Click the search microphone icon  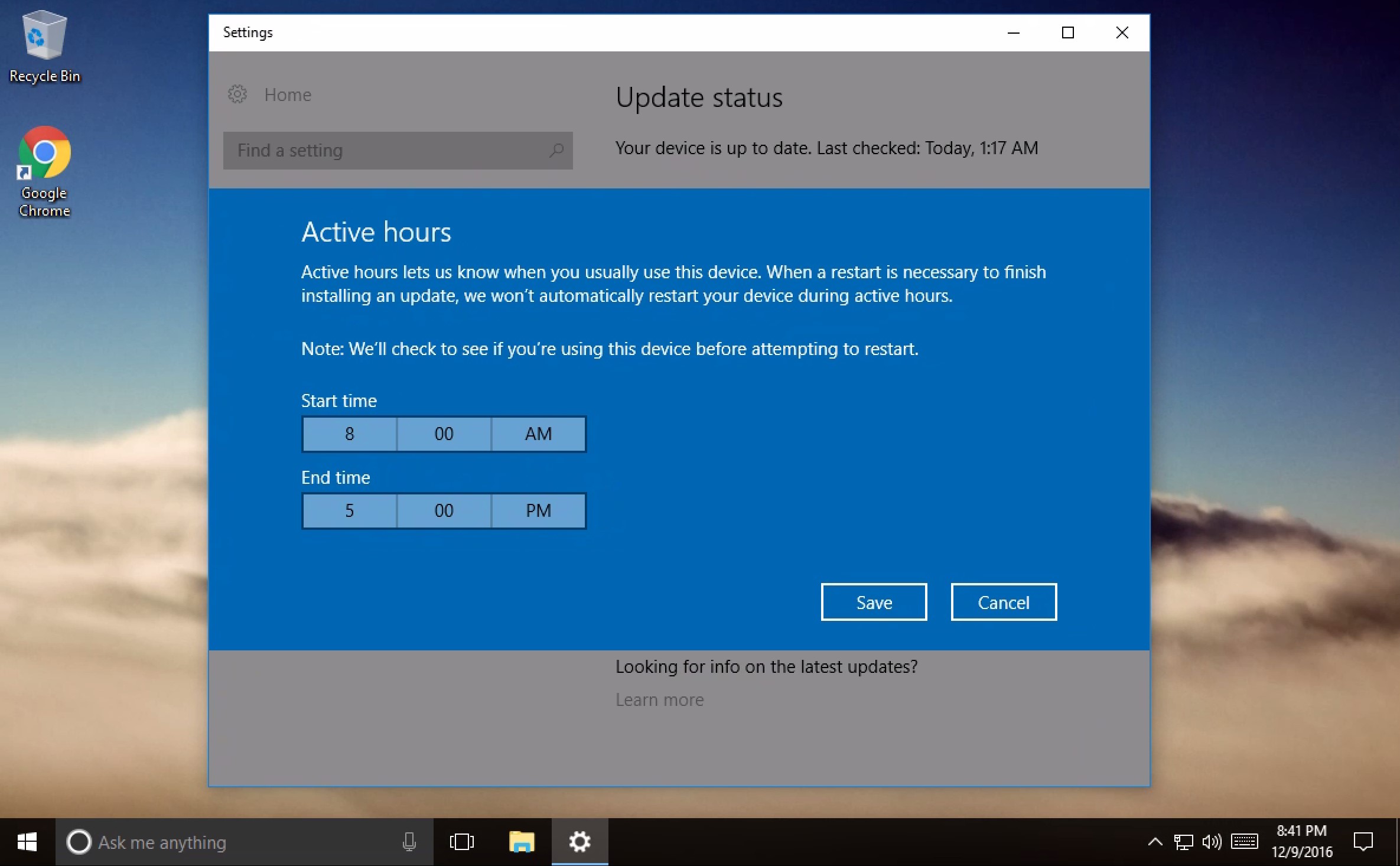[x=409, y=841]
